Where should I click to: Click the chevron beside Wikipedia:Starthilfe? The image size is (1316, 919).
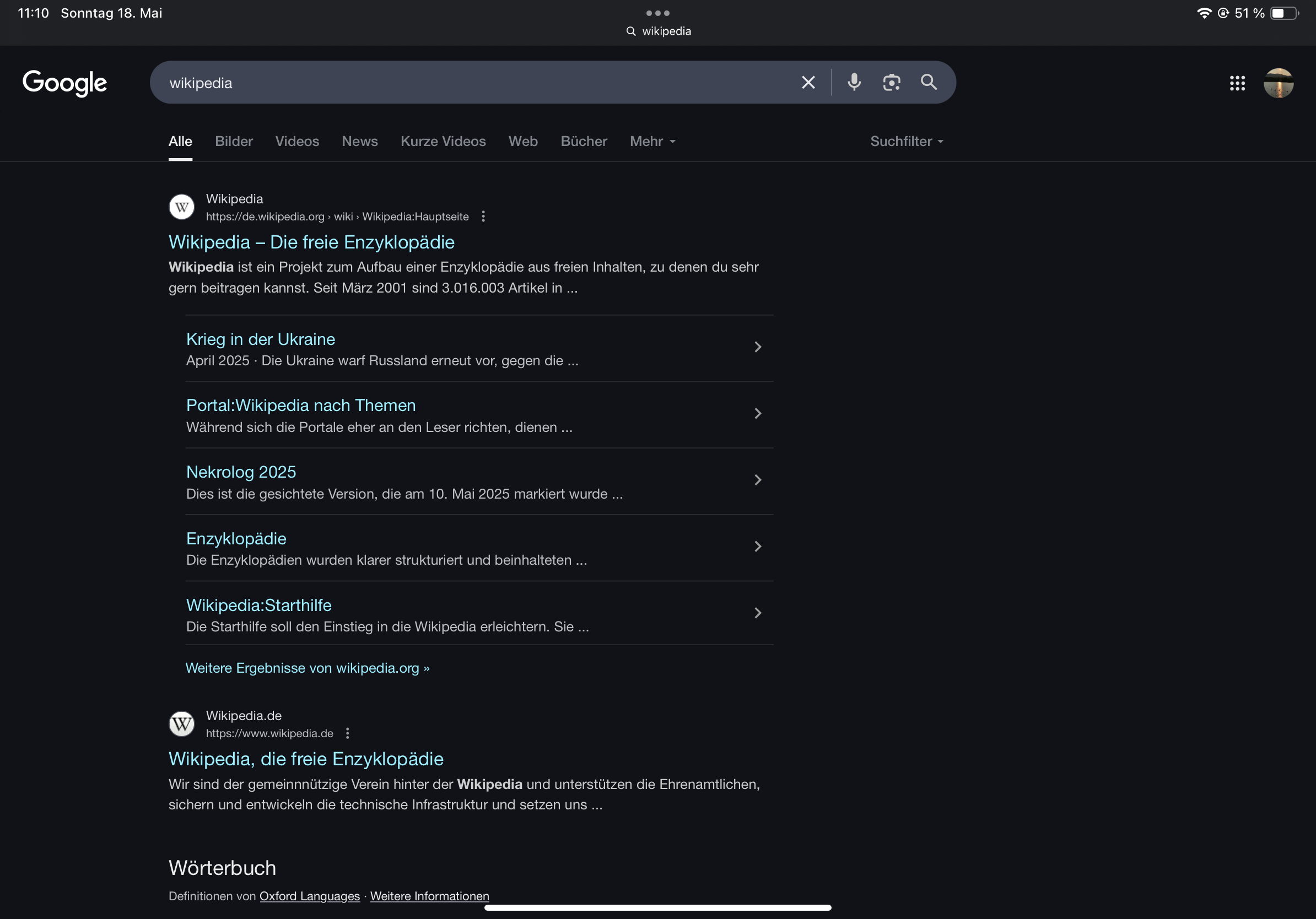pyautogui.click(x=758, y=613)
